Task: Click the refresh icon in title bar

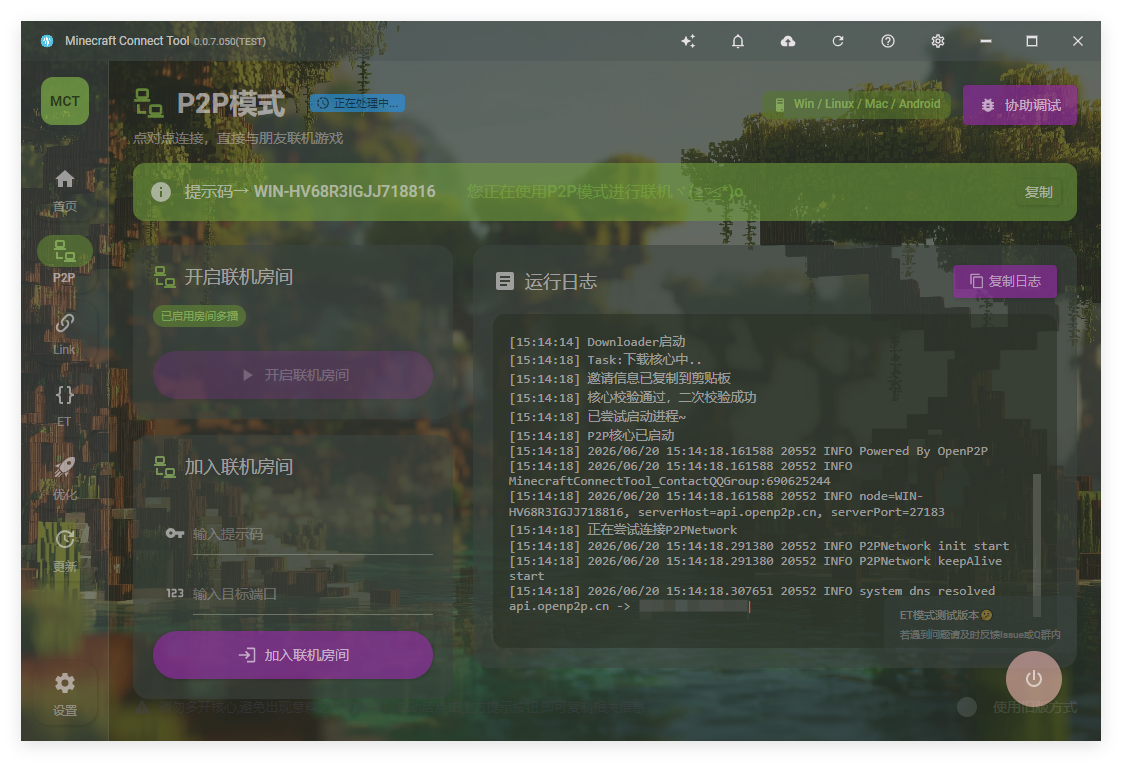Action: click(838, 41)
